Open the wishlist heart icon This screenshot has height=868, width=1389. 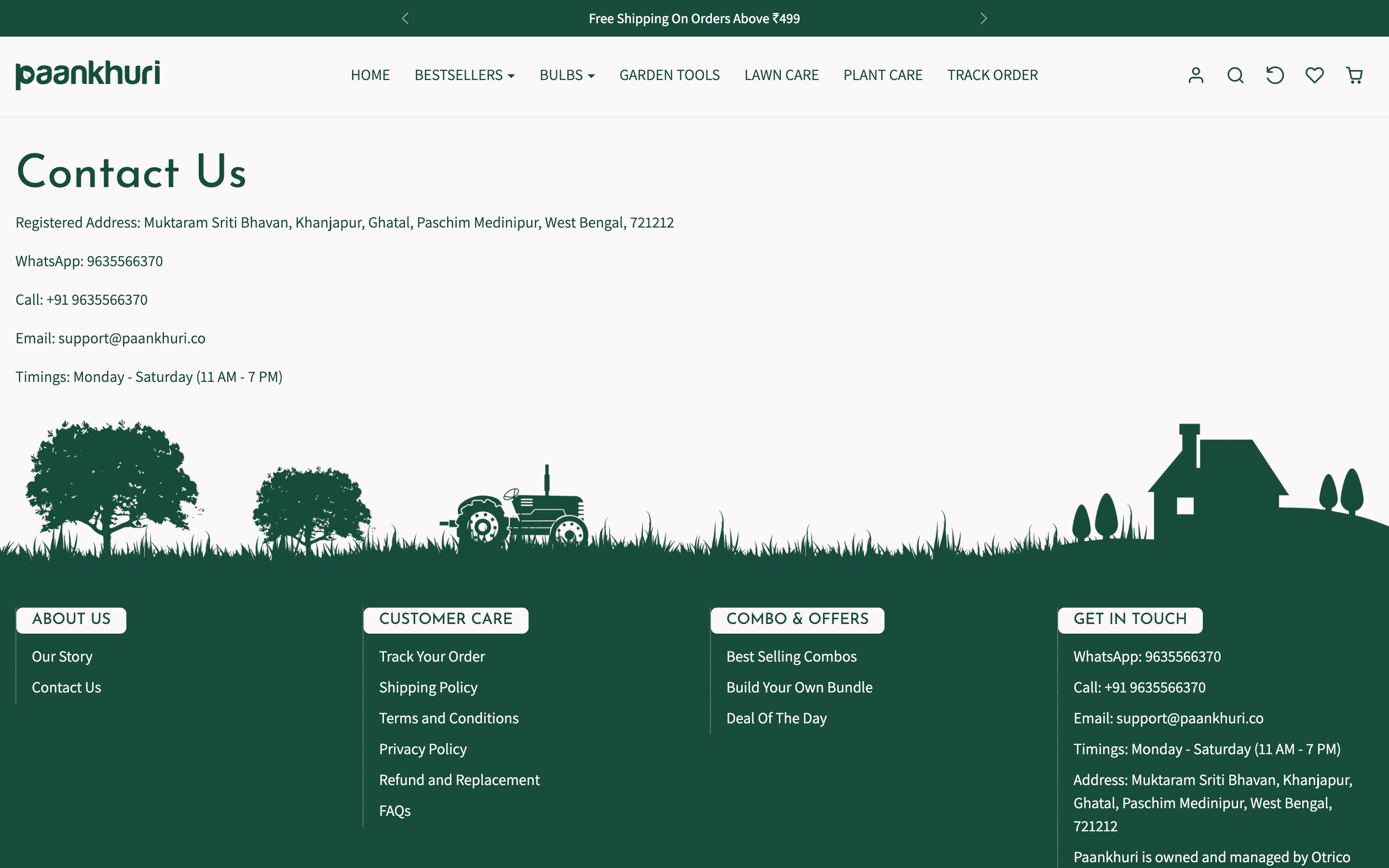1315,75
